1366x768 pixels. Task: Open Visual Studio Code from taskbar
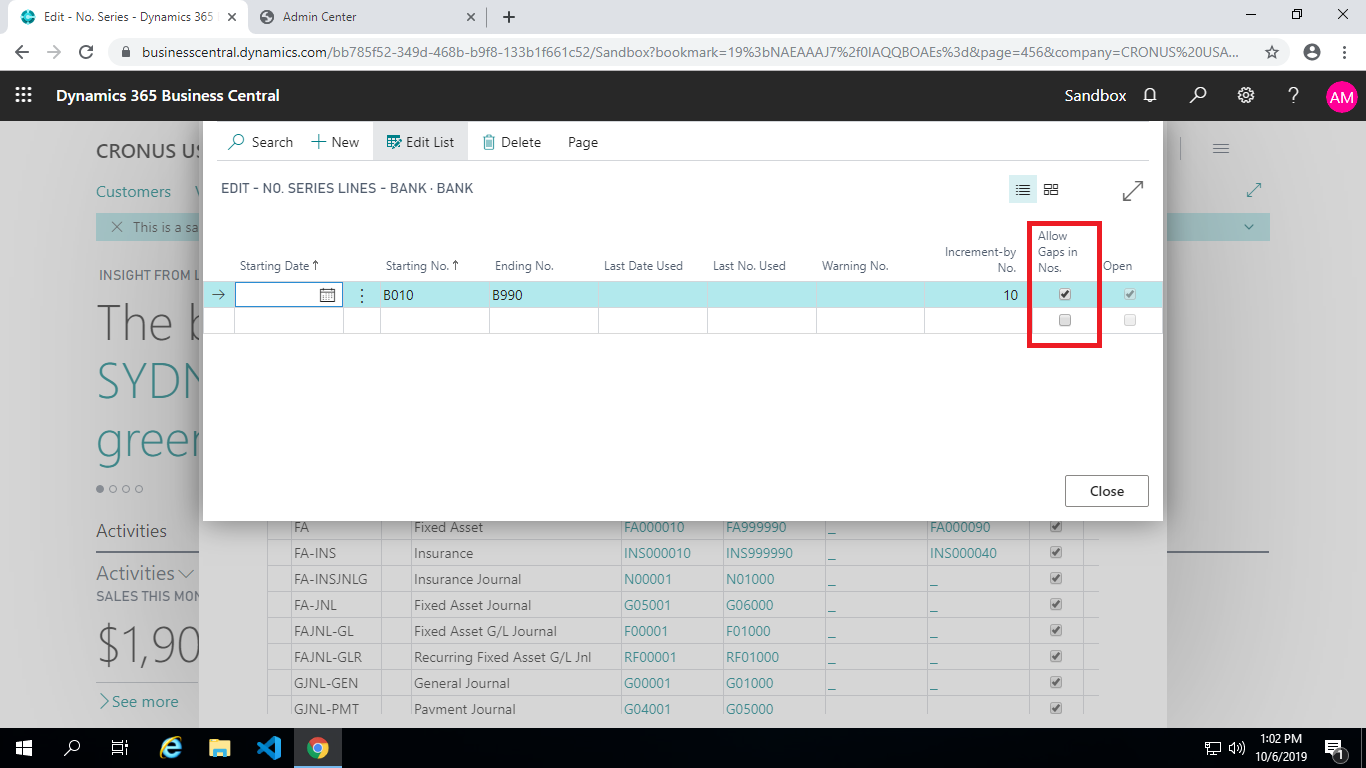(268, 748)
